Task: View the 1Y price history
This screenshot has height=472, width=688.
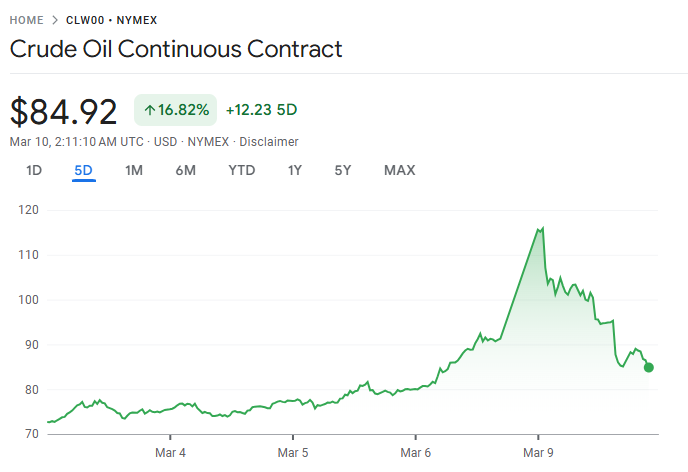Action: tap(295, 170)
